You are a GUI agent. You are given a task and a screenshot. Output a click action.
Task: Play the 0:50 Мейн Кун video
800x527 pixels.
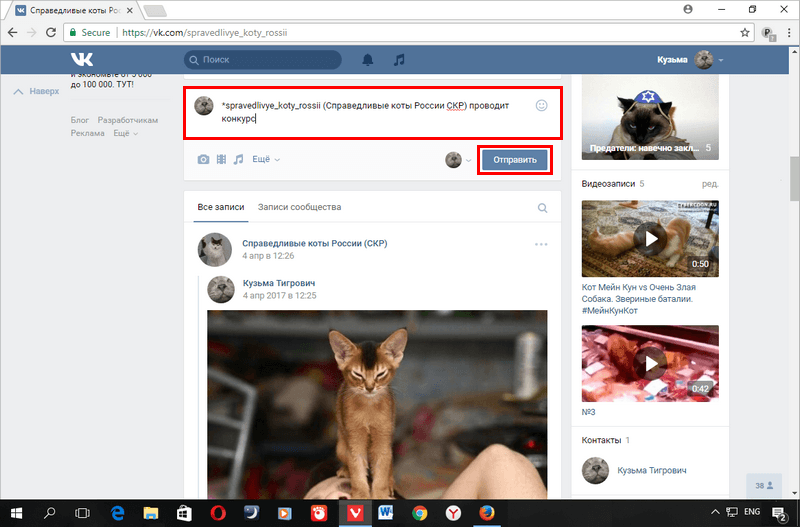pyautogui.click(x=650, y=238)
